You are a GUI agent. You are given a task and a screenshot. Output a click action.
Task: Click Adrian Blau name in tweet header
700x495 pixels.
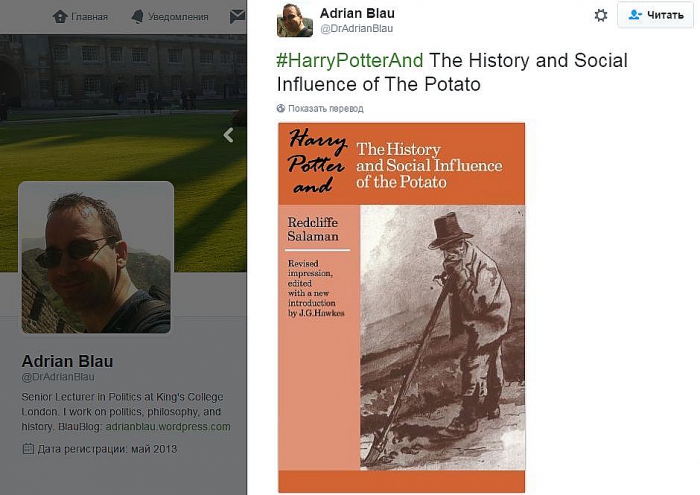(357, 13)
